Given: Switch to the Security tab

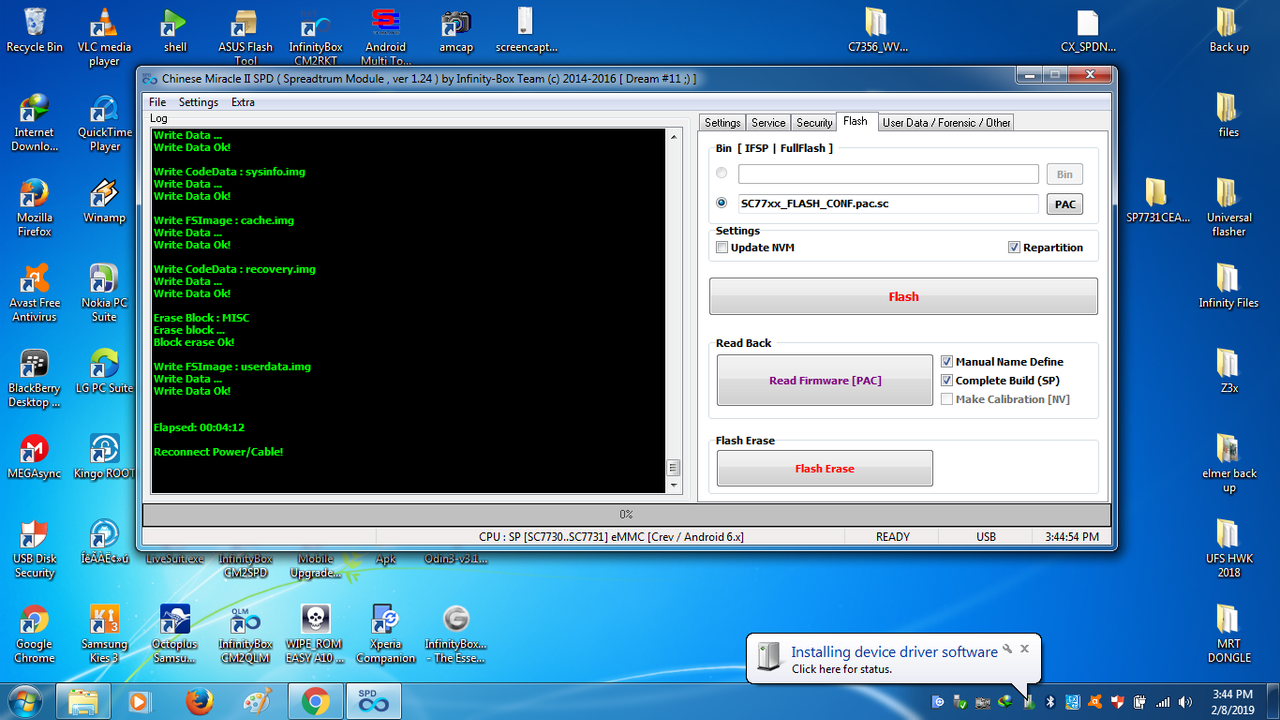Looking at the screenshot, I should point(814,123).
